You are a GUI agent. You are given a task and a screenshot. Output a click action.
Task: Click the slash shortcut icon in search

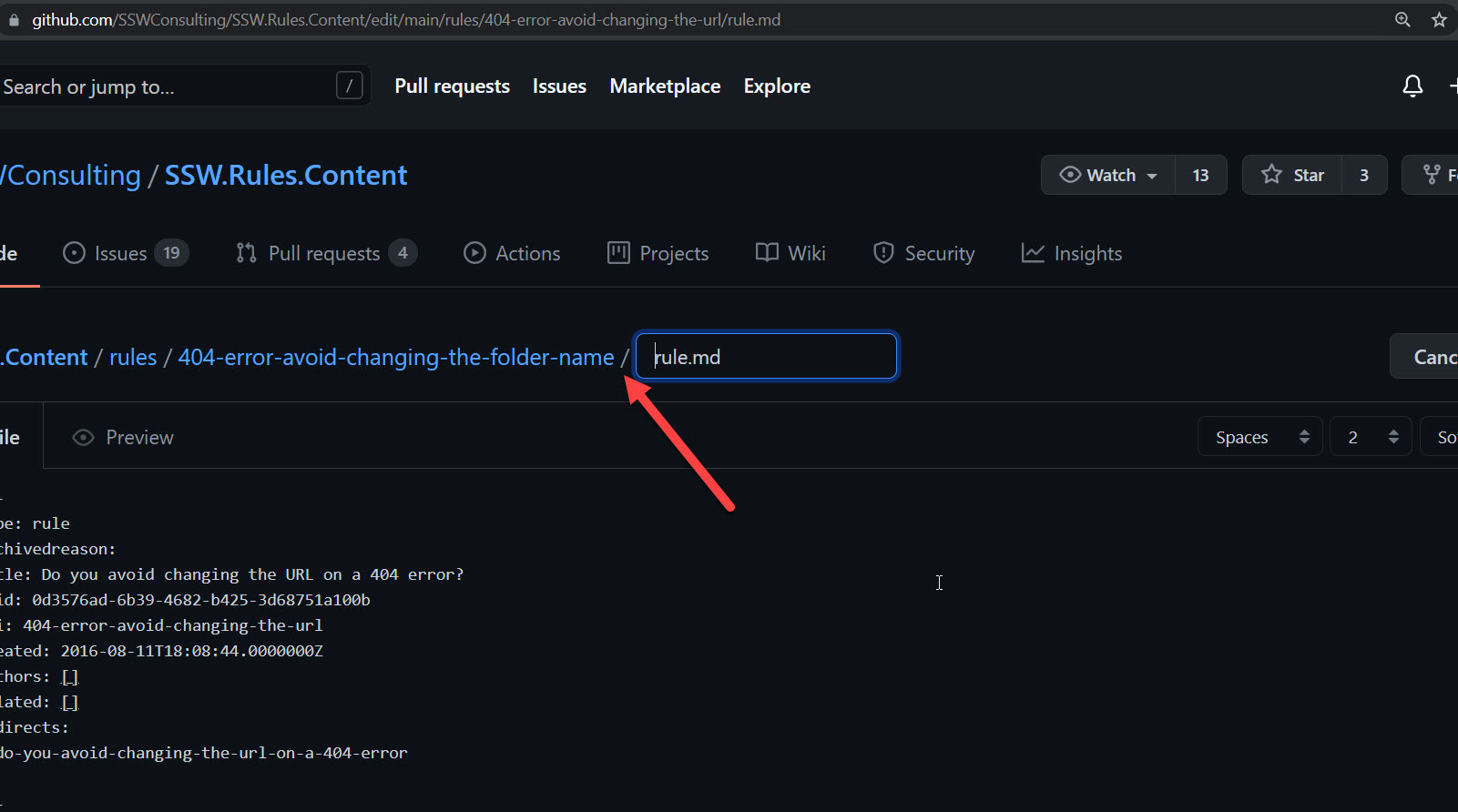pyautogui.click(x=350, y=86)
